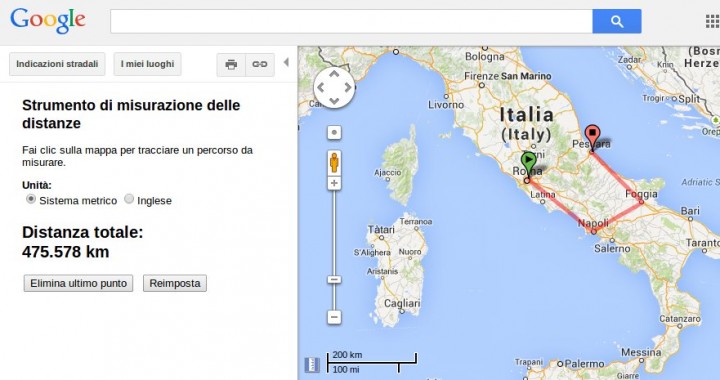Click the blue search magnifier button
This screenshot has width=720, height=380.
point(617,21)
